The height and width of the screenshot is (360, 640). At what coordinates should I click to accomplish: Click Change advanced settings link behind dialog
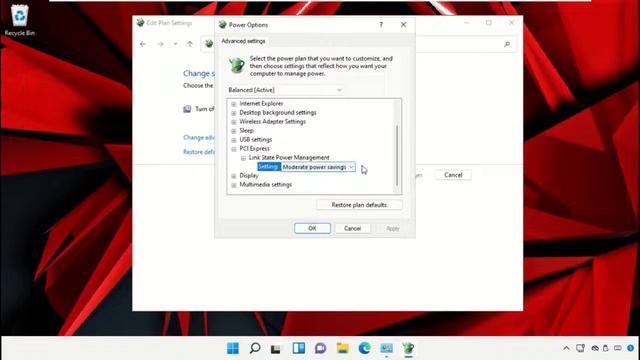click(x=199, y=138)
